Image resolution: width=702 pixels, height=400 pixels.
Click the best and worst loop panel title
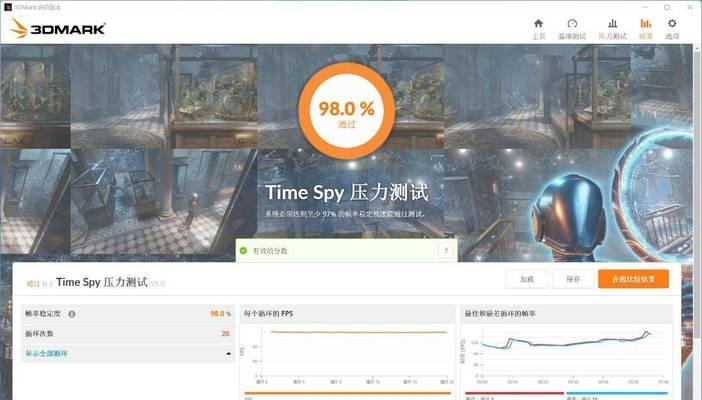point(500,314)
